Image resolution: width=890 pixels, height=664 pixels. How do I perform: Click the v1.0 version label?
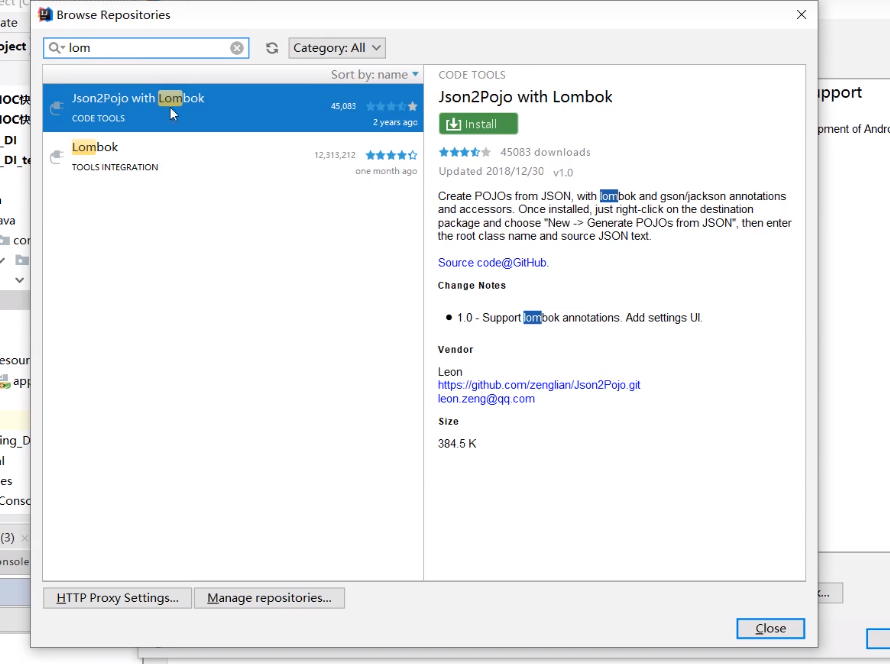563,173
